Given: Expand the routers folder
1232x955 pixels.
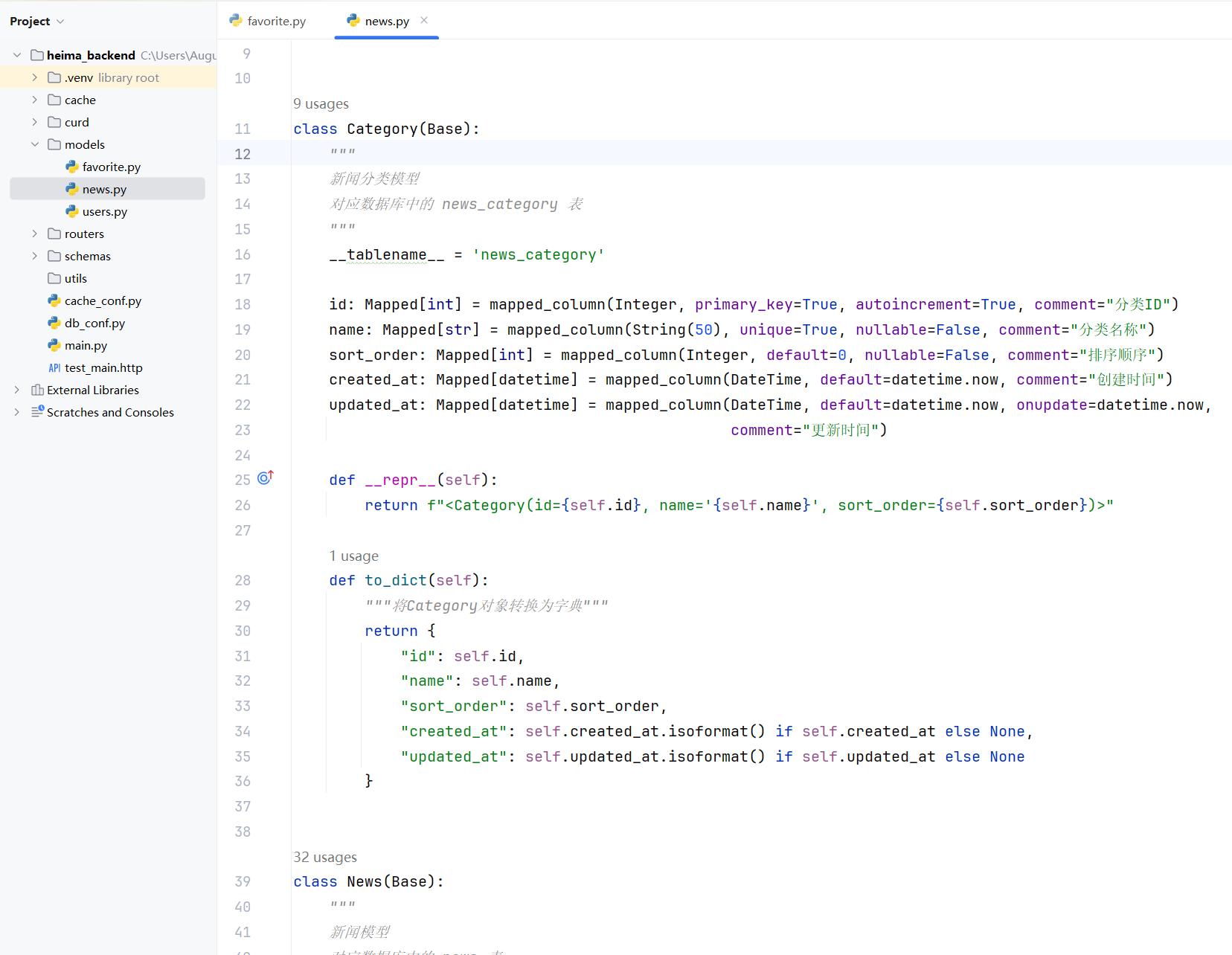Looking at the screenshot, I should [x=34, y=234].
